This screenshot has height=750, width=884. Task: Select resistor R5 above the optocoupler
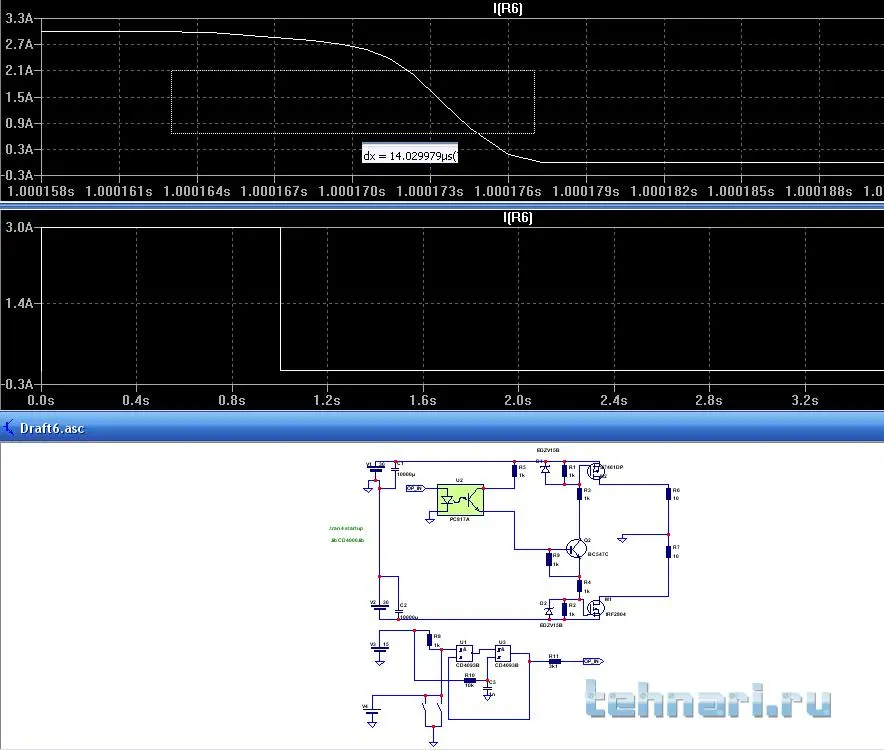(514, 471)
